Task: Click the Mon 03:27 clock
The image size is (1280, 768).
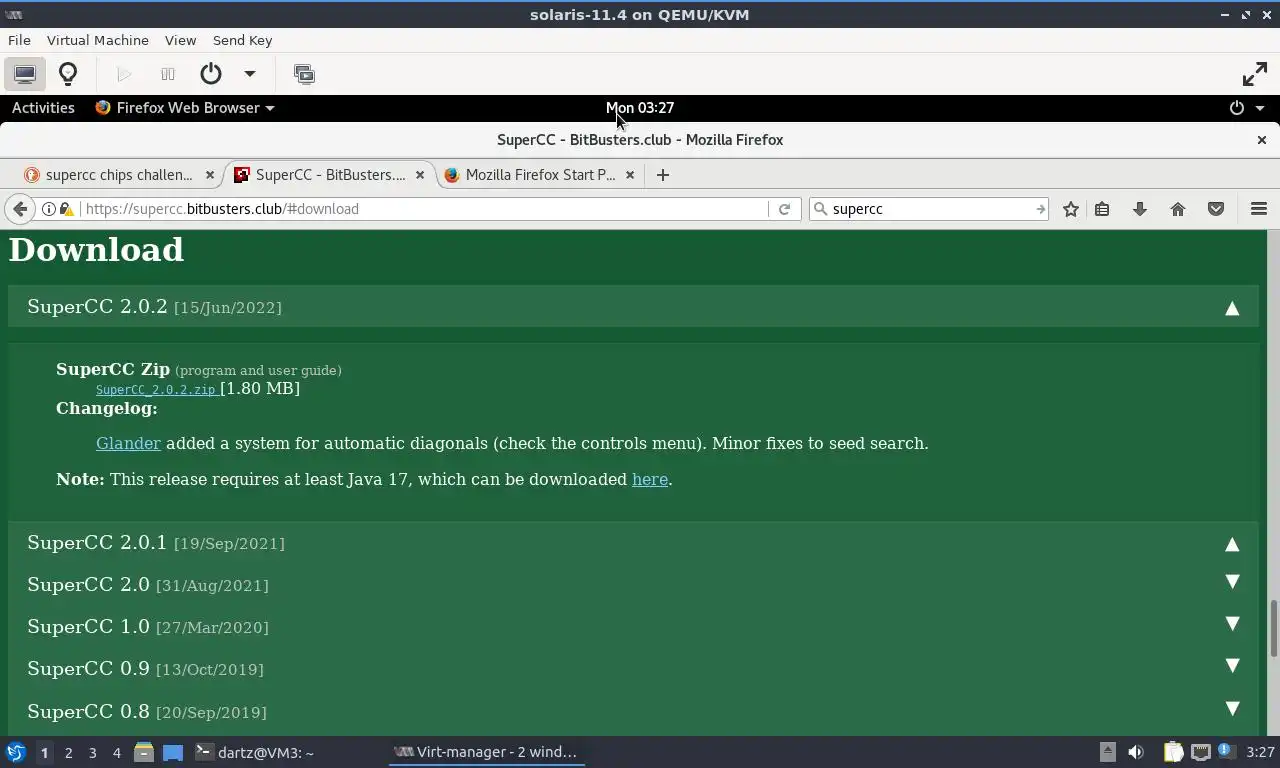Action: 640,107
